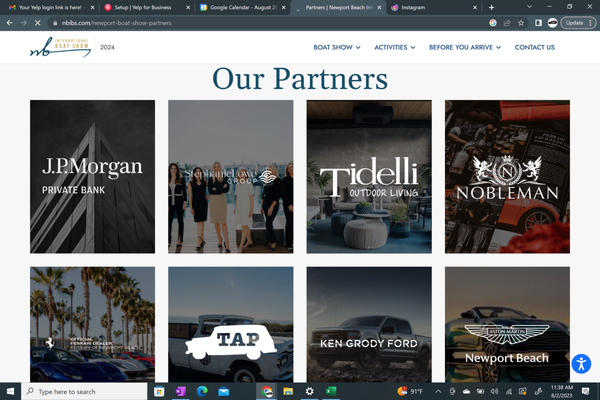Stop loading the page with the X button

(x=38, y=23)
